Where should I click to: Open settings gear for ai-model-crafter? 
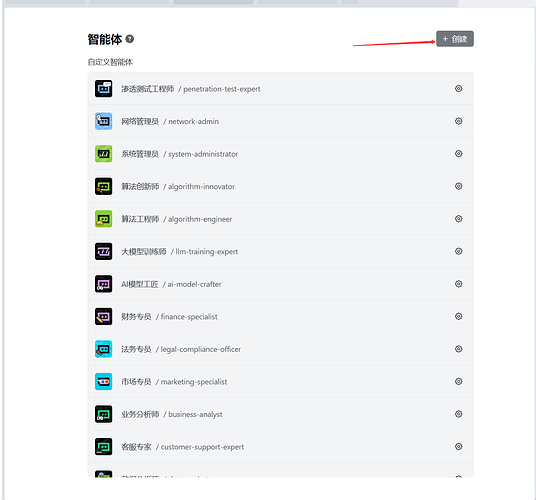[458, 284]
